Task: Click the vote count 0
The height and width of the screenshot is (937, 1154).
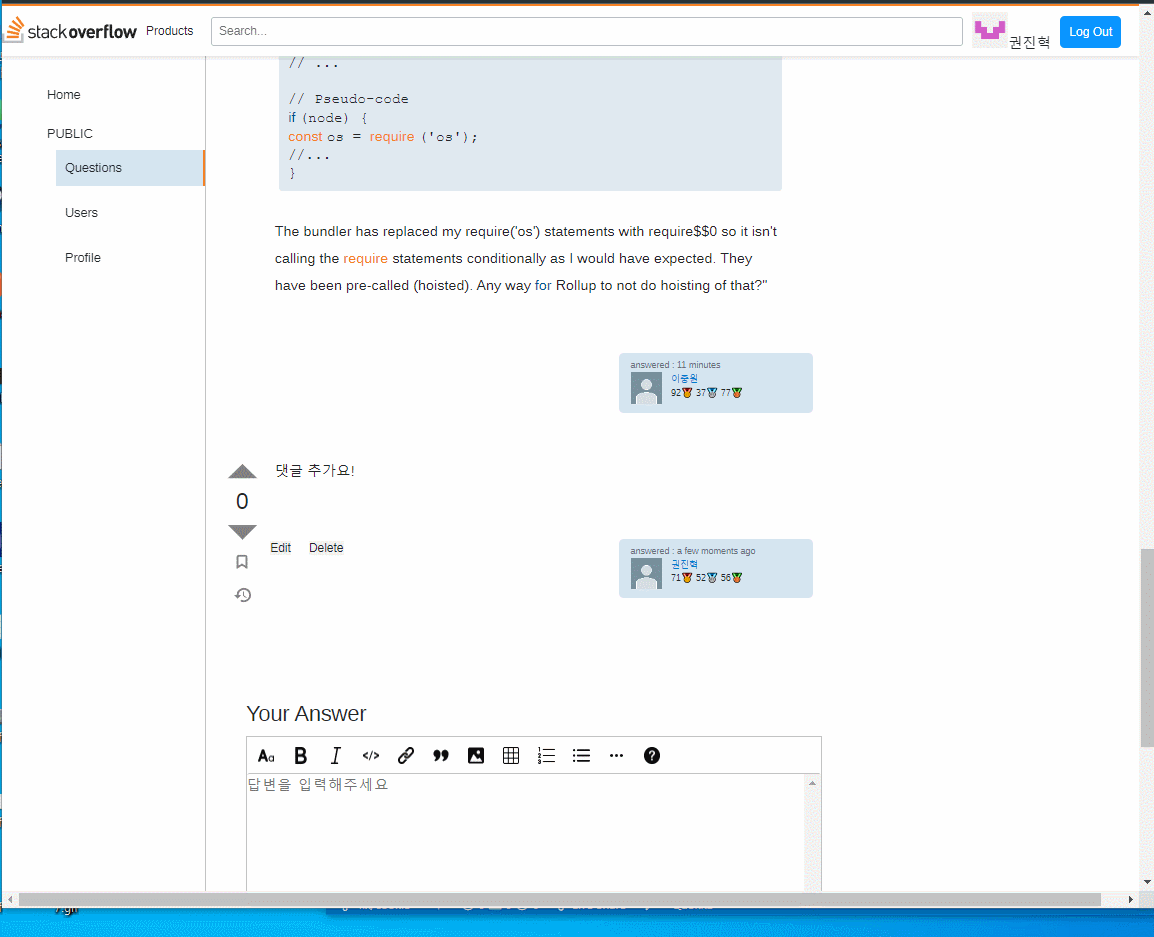Action: [x=242, y=501]
